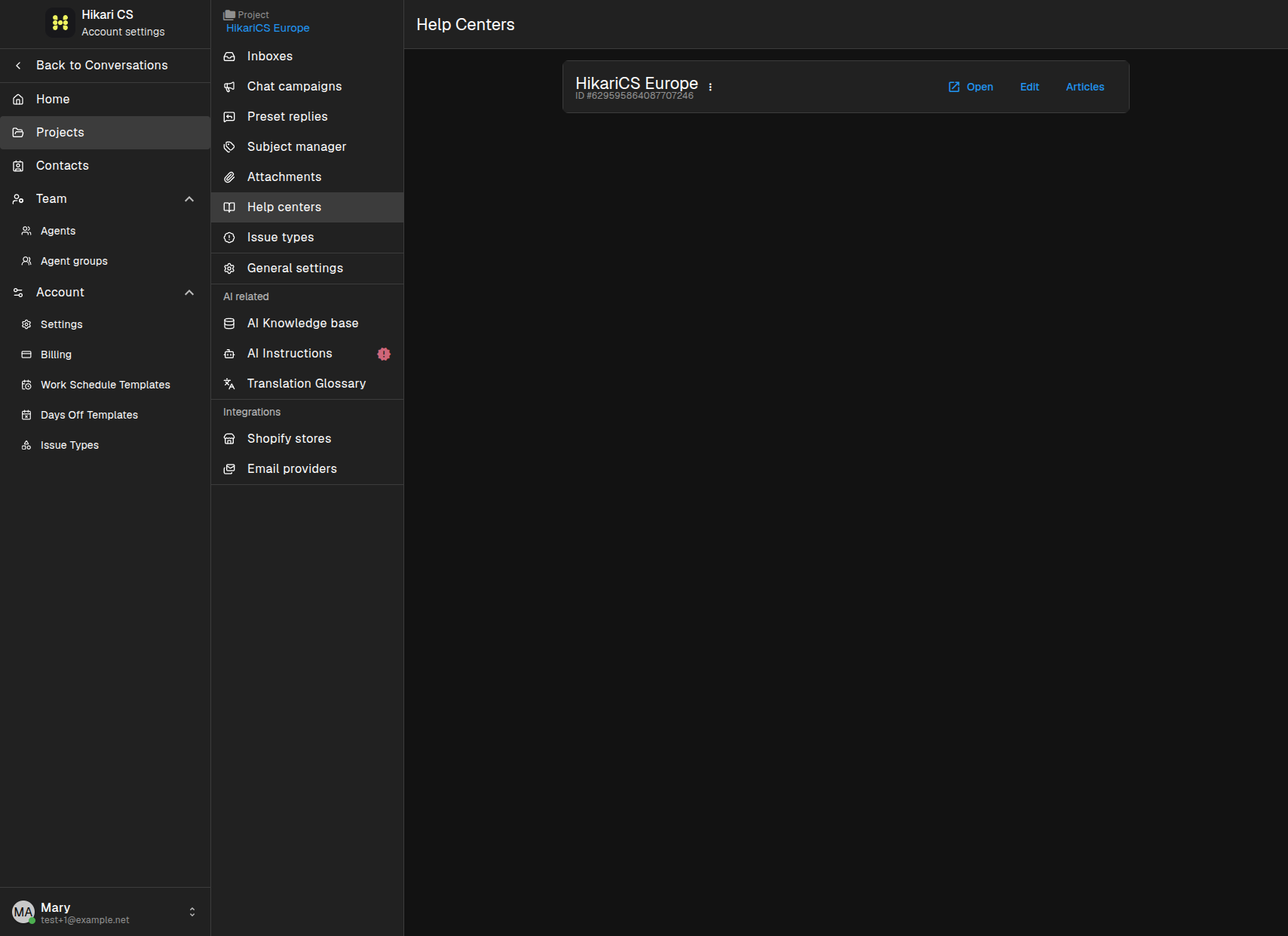Click the HikariCS Europe project link

(x=268, y=28)
